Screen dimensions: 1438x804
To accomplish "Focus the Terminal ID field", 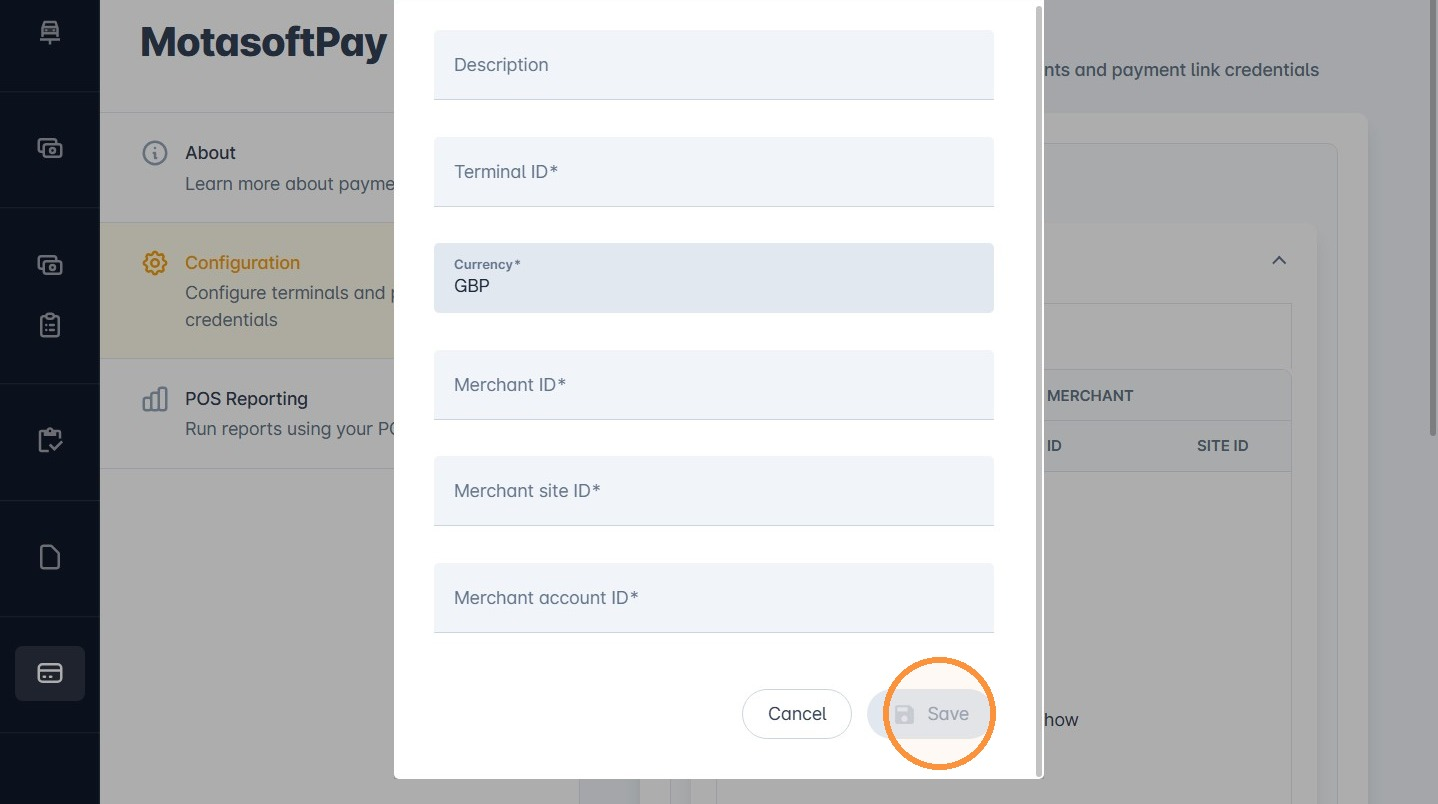I will (x=714, y=172).
